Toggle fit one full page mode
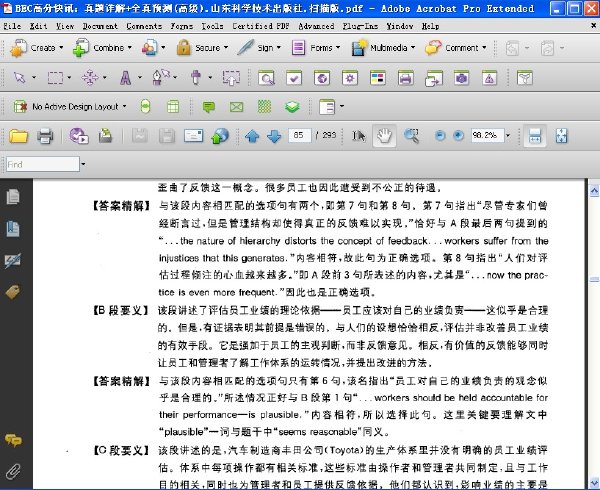This screenshot has height=490, width=600. pyautogui.click(x=561, y=136)
